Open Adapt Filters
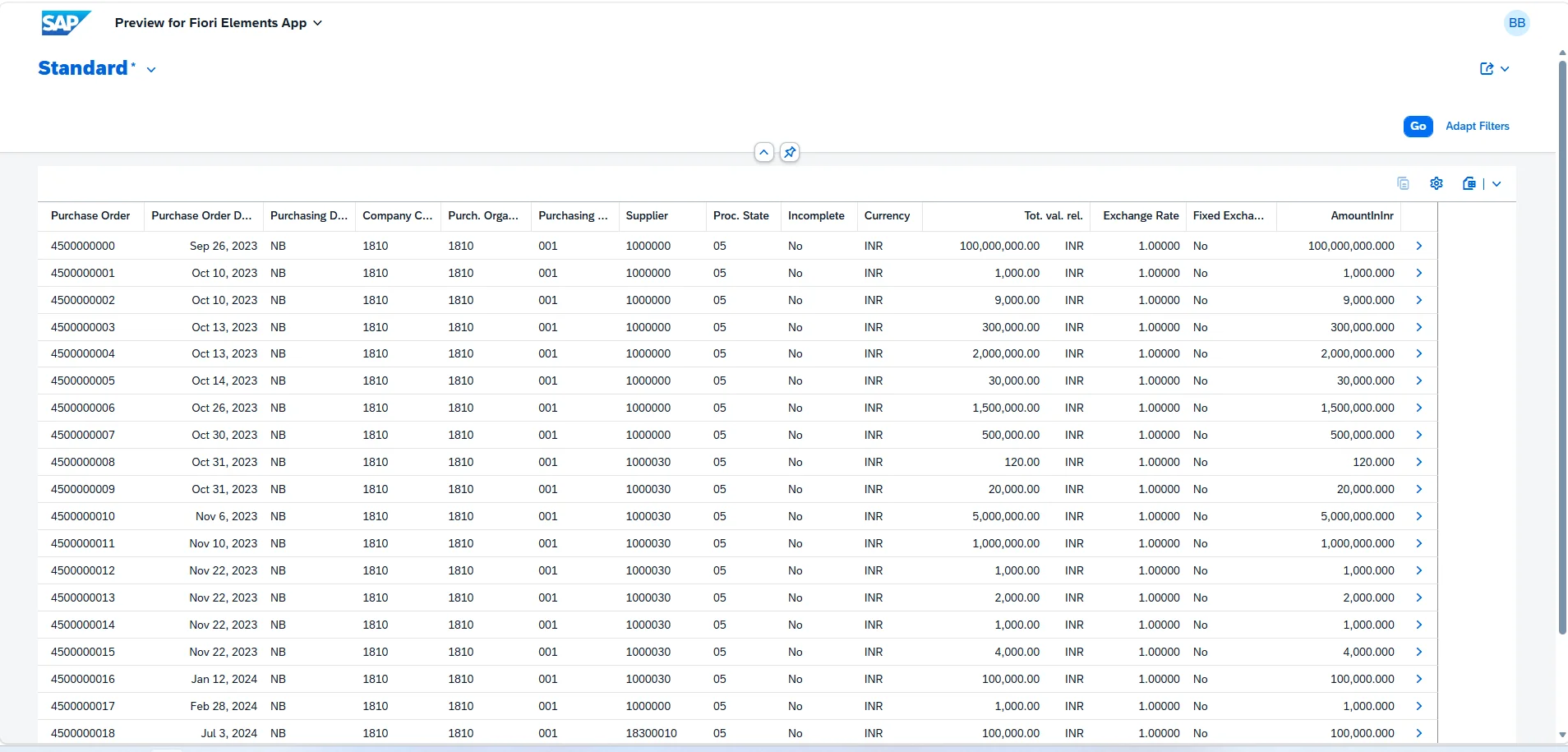Screen dimensions: 1568x752 [x=1478, y=126]
